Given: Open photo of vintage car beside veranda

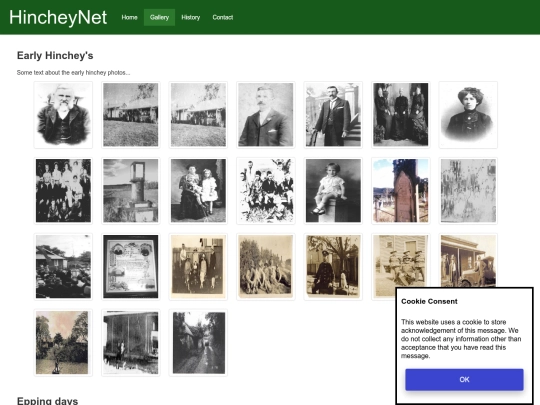Looking at the screenshot, I should click(468, 261).
